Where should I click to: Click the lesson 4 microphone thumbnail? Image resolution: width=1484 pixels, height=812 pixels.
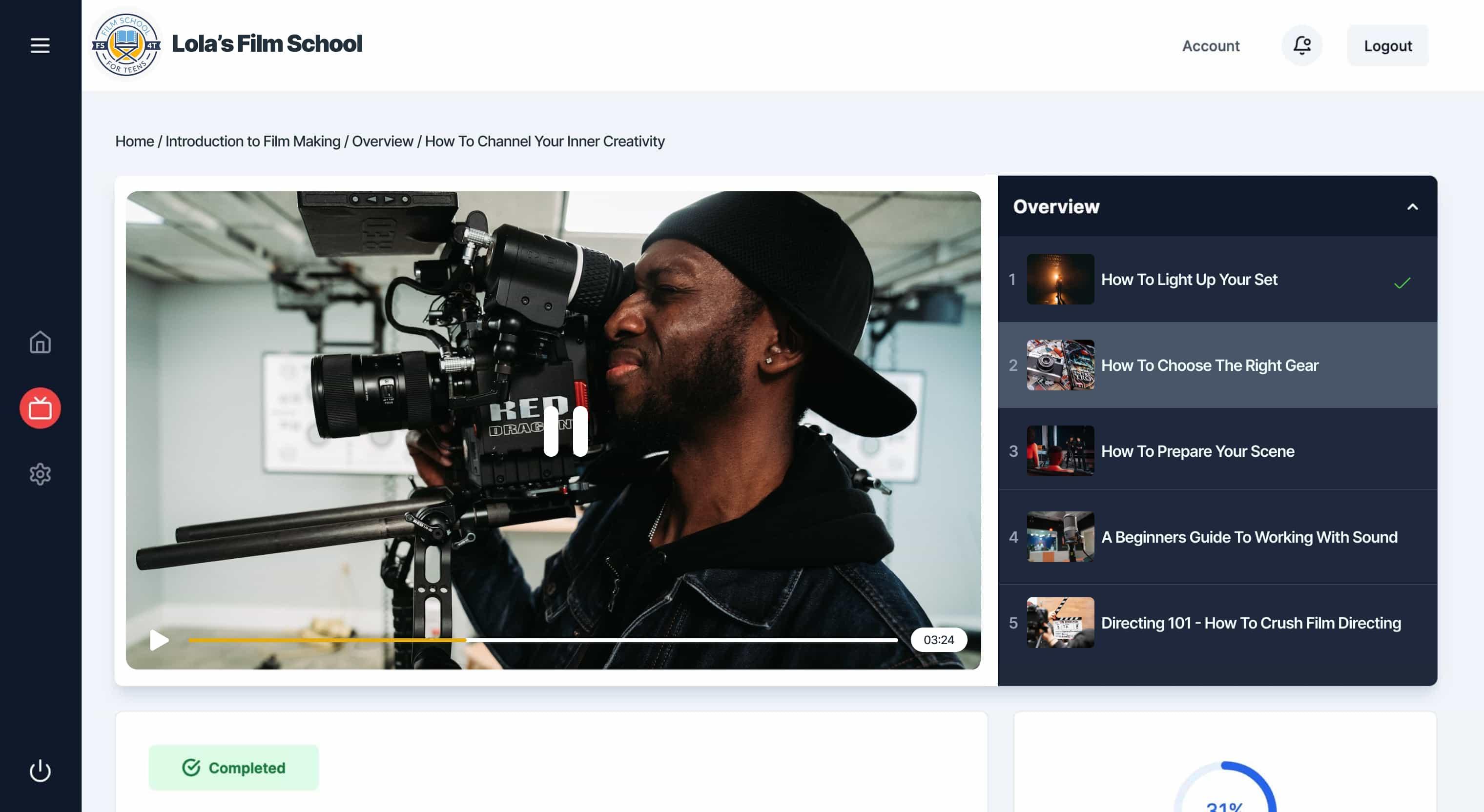[1060, 537]
